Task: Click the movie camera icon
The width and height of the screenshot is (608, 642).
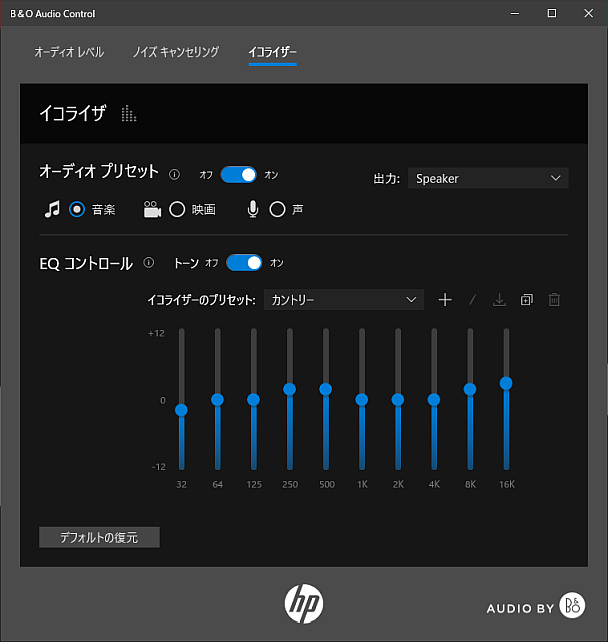Action: [152, 209]
